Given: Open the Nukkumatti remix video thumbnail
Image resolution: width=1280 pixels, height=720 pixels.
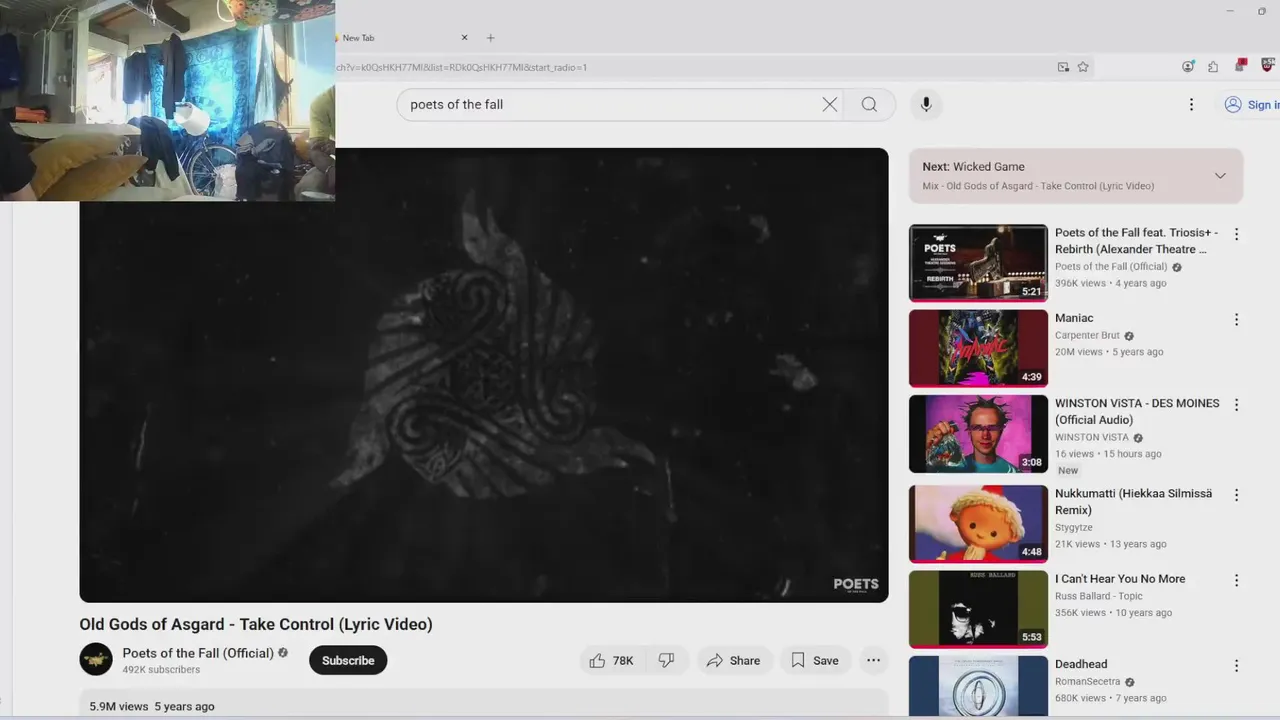Looking at the screenshot, I should coord(978,524).
